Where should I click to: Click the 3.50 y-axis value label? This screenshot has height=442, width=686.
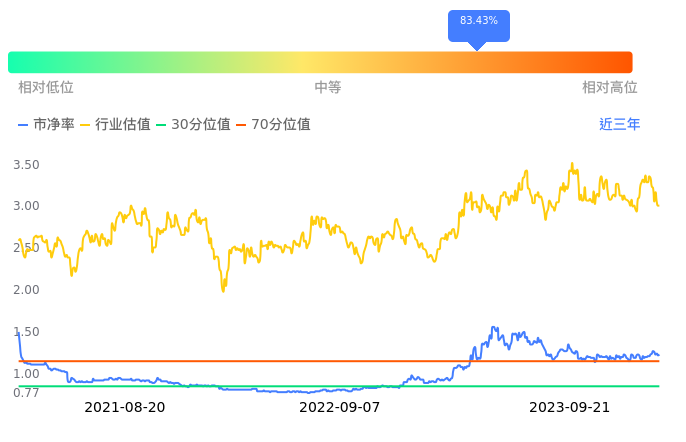coord(26,164)
